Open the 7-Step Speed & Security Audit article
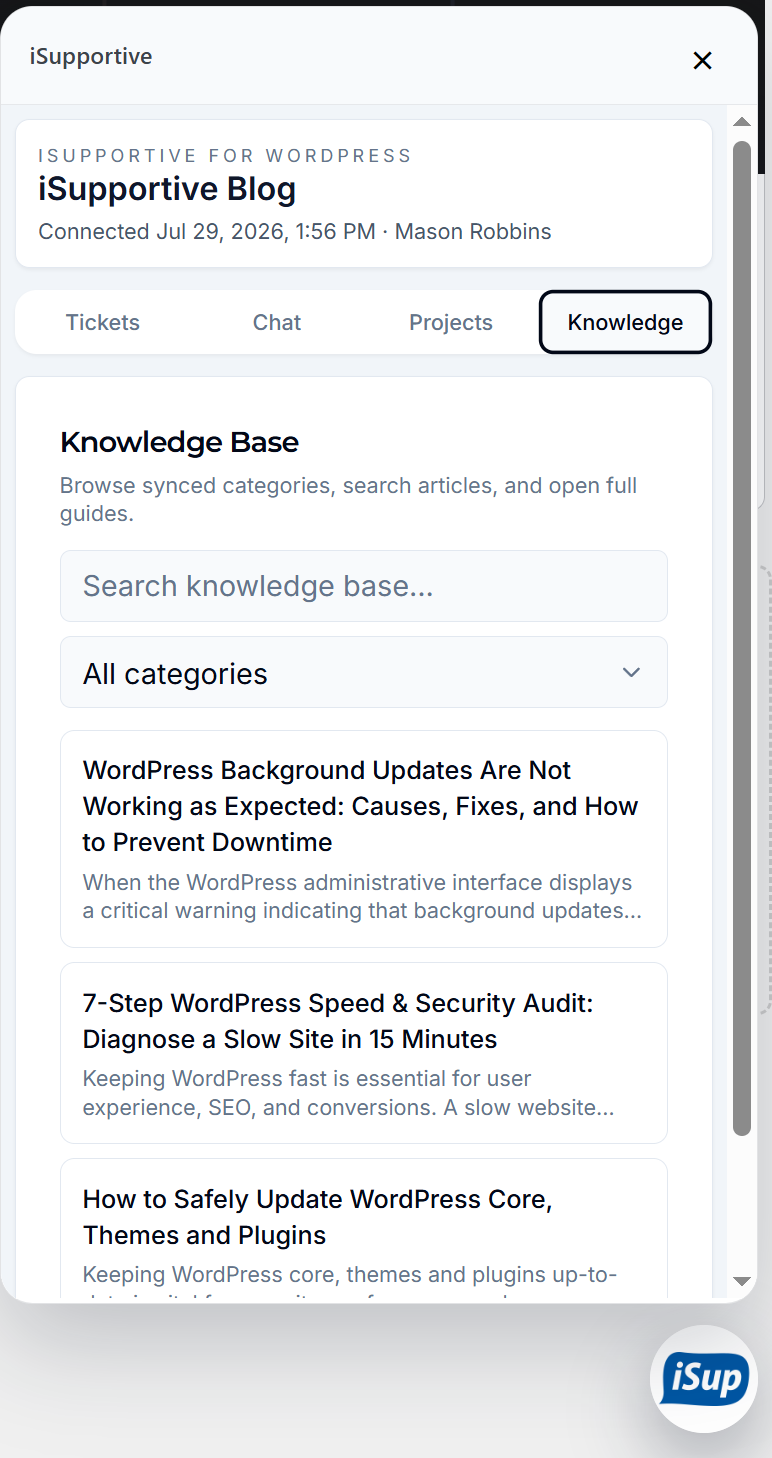Image resolution: width=772 pixels, height=1458 pixels. [x=364, y=1053]
